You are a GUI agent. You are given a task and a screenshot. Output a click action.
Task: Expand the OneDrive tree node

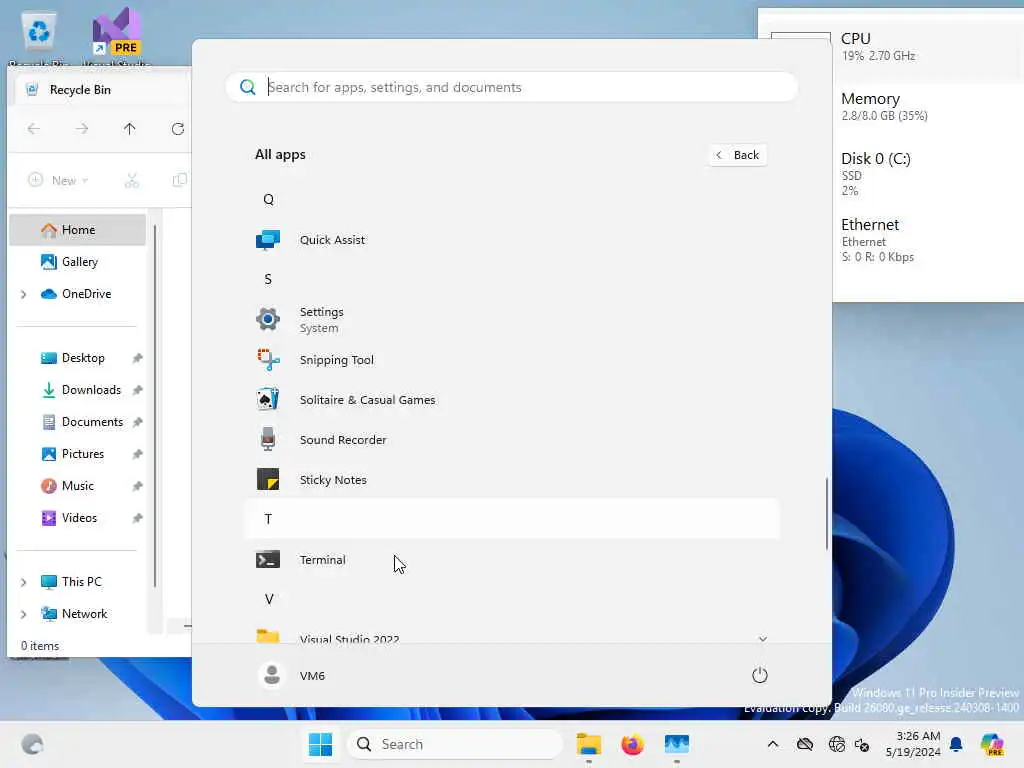click(x=24, y=295)
